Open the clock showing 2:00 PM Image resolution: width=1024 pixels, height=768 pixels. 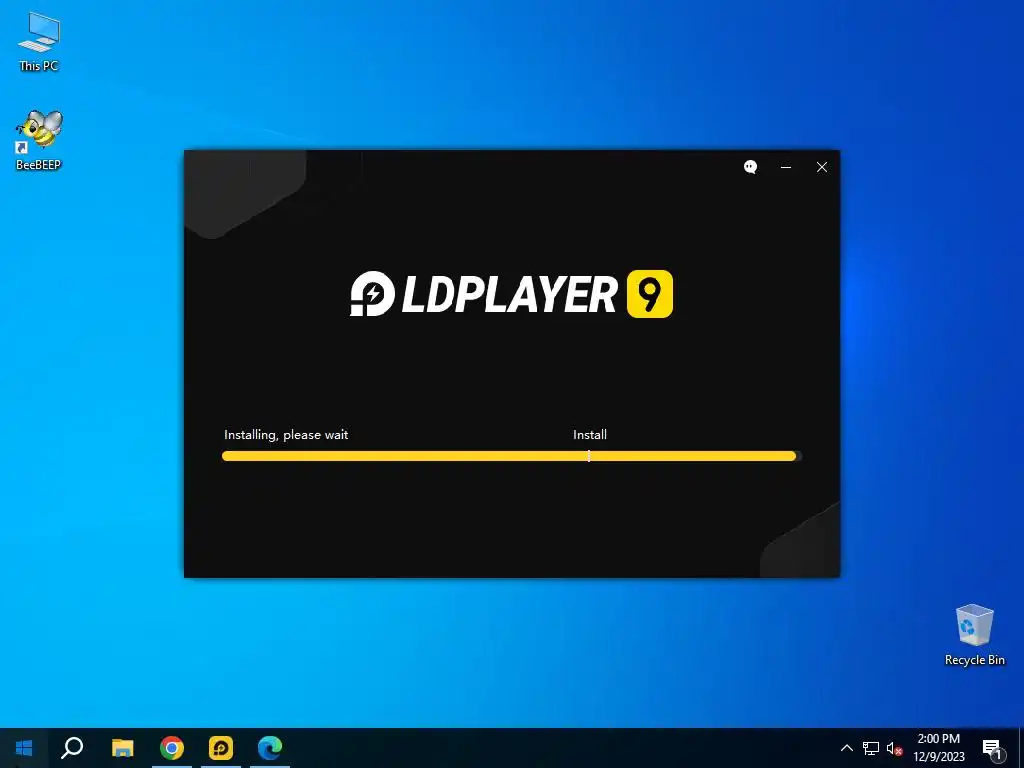938,748
